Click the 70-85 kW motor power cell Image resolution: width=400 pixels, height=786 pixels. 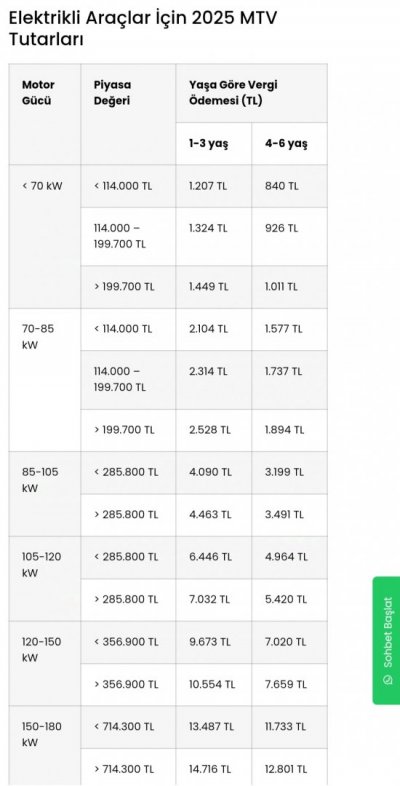(x=45, y=380)
